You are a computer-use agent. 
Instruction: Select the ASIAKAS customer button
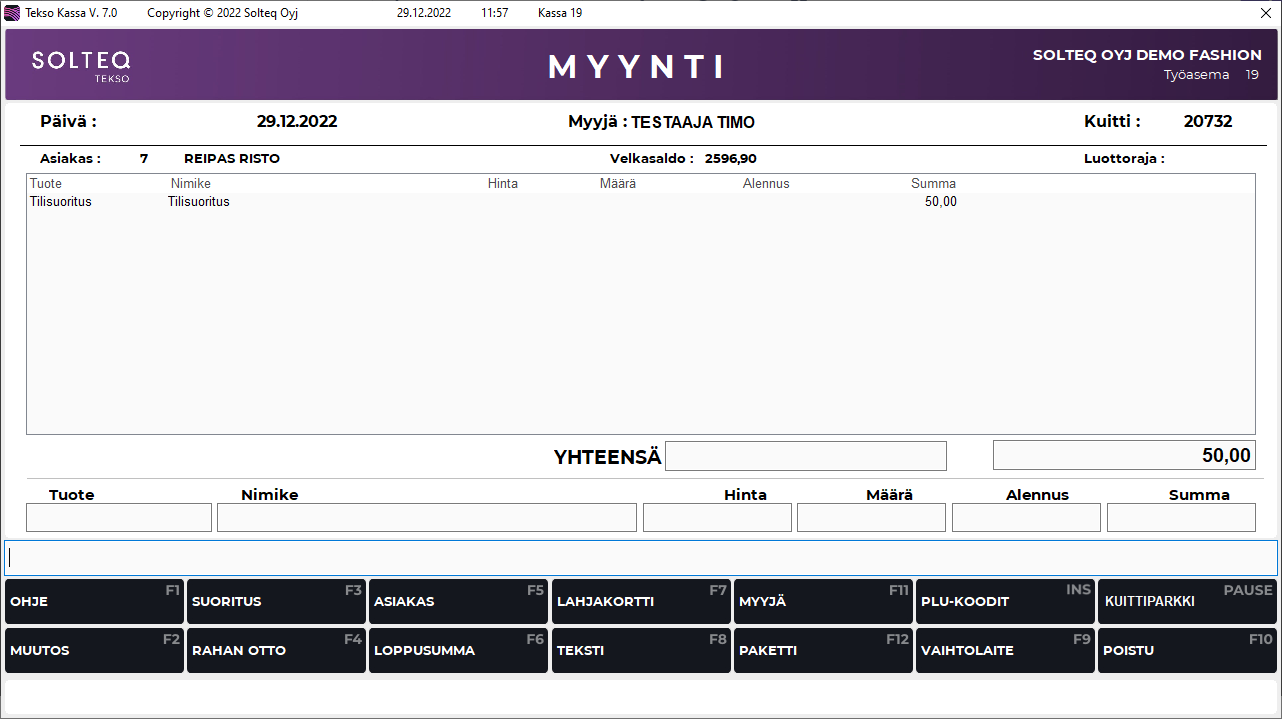(x=458, y=602)
